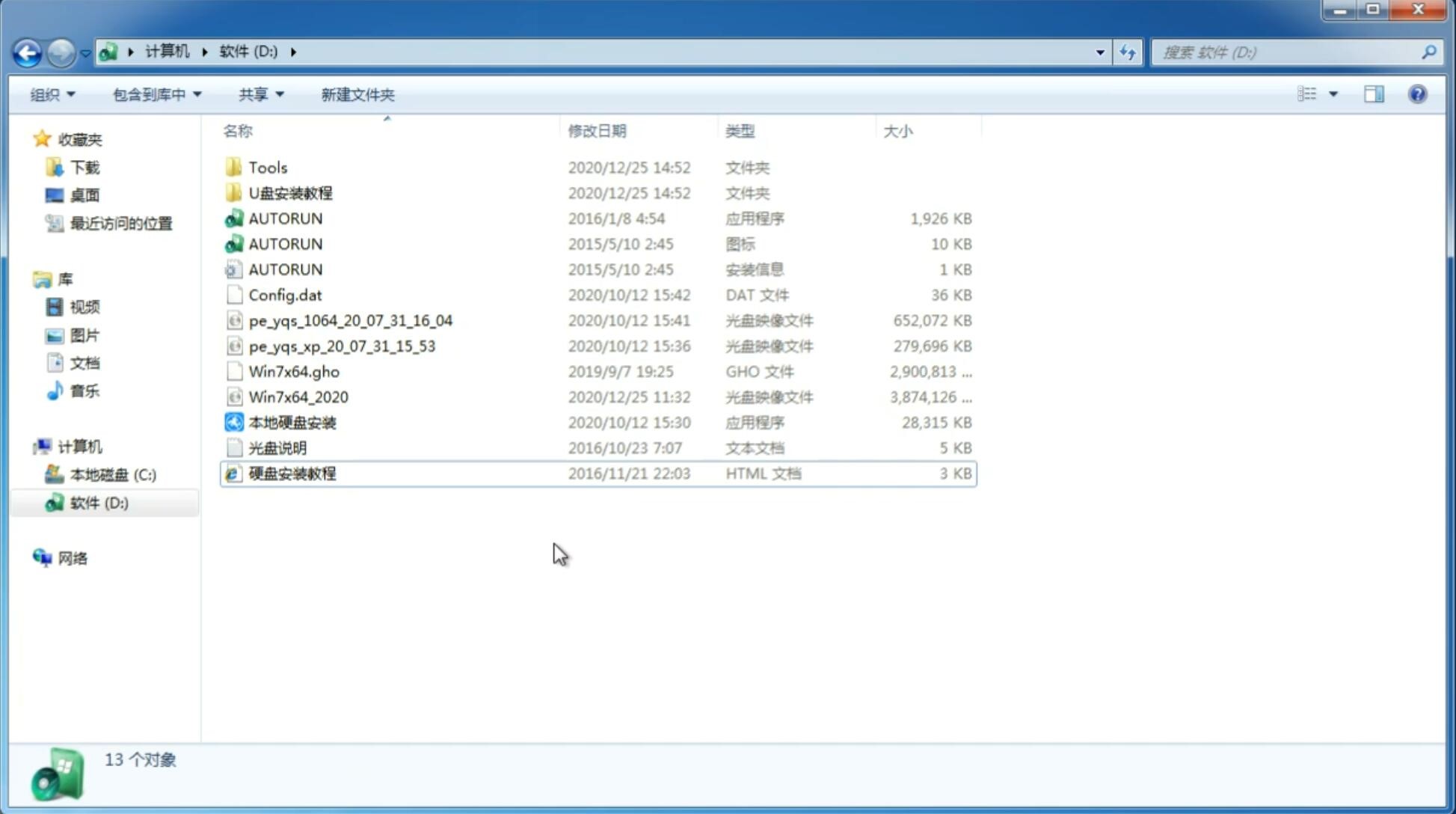Toggle view layout icon in toolbar
Viewport: 1456px width, 814px height.
click(x=1375, y=94)
